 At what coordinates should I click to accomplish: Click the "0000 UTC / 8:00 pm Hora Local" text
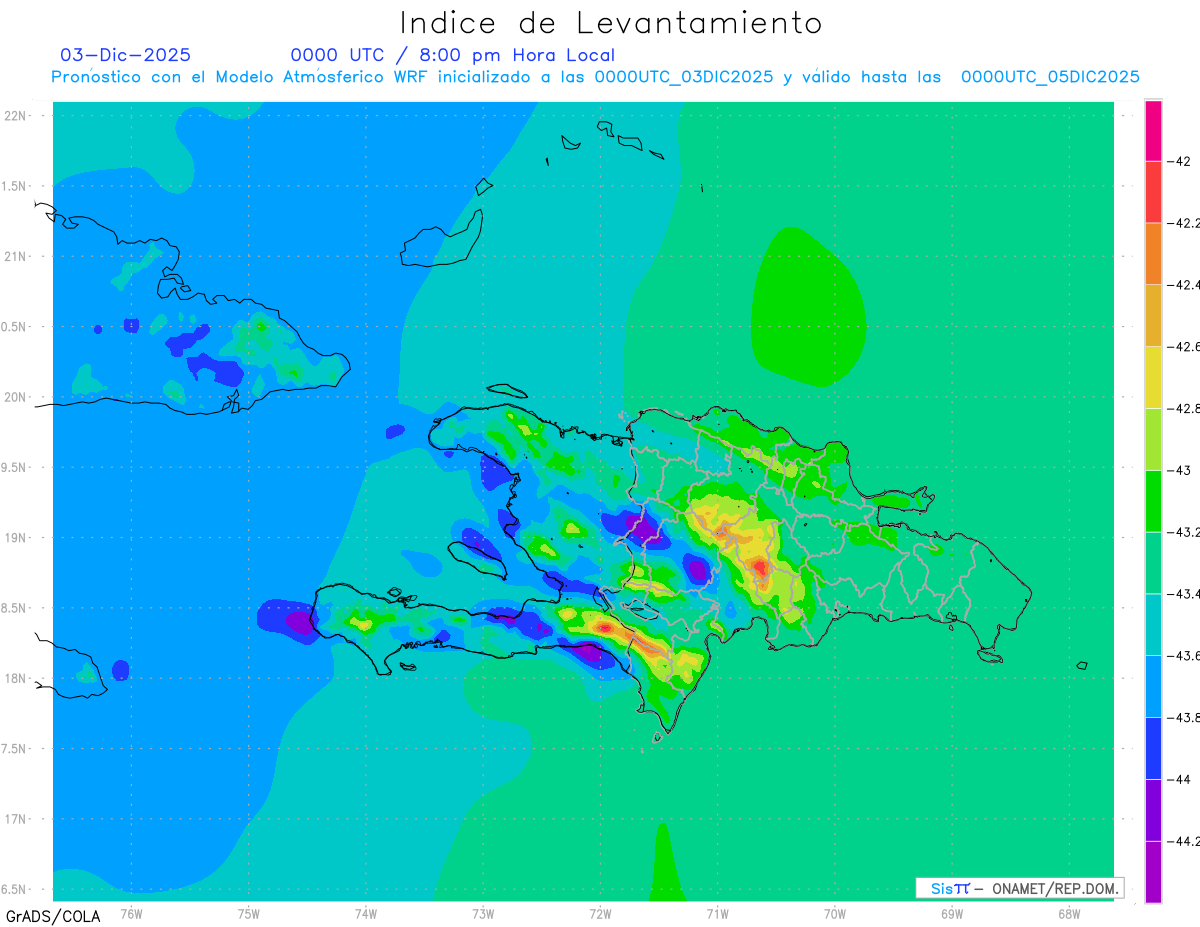pyautogui.click(x=452, y=55)
